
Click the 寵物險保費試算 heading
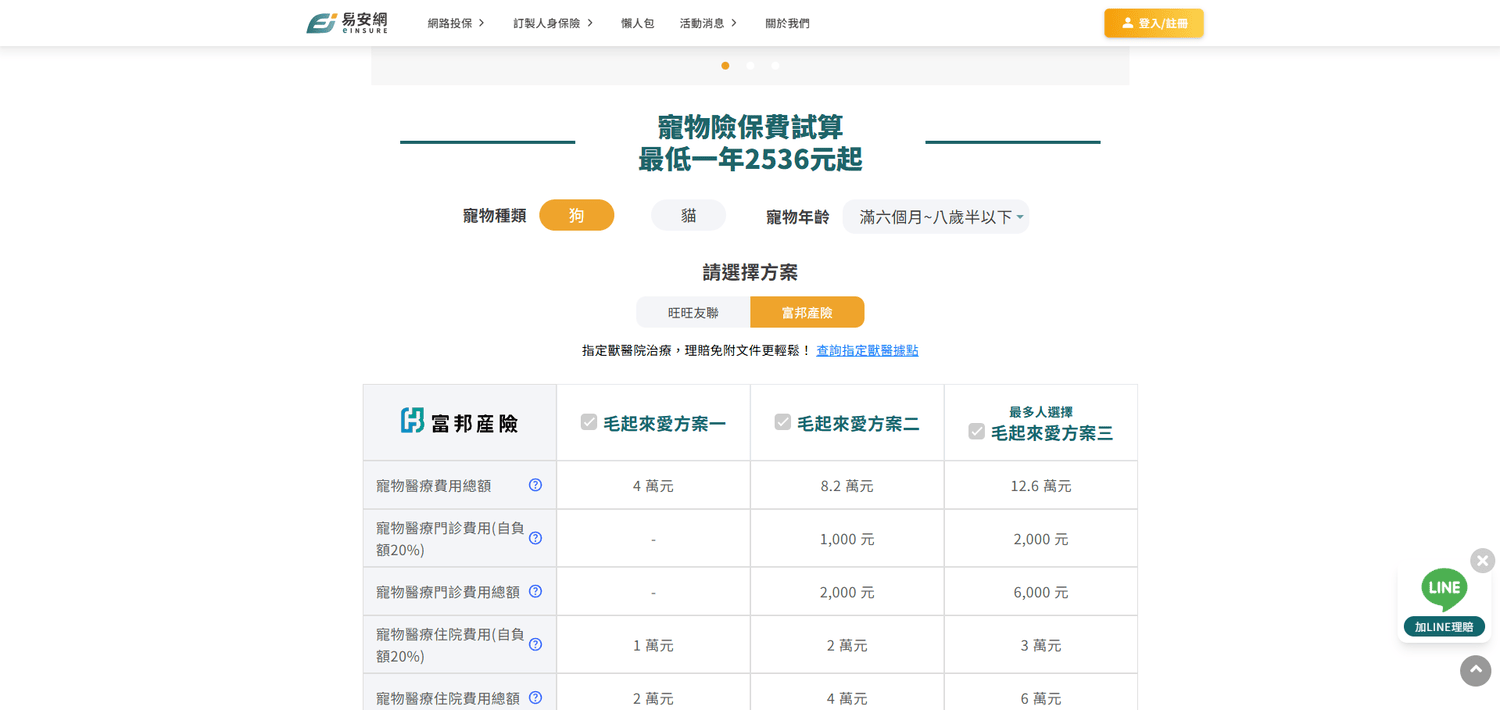750,126
